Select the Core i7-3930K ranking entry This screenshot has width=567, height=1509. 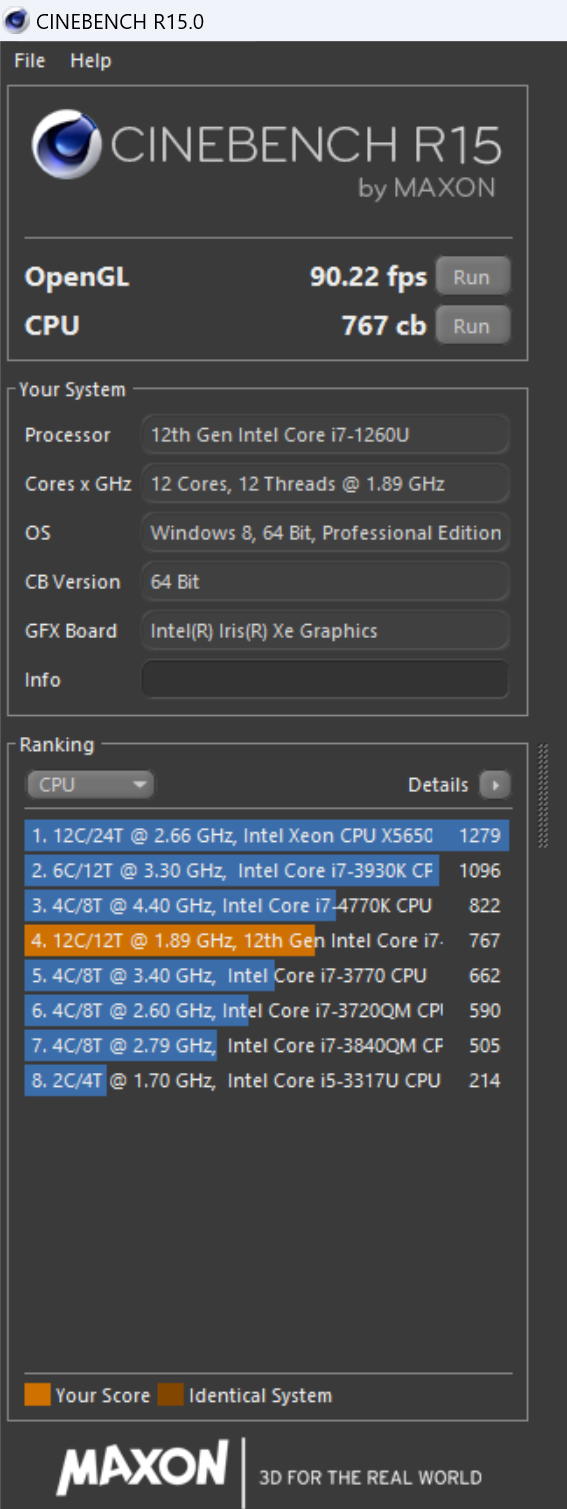(267, 871)
